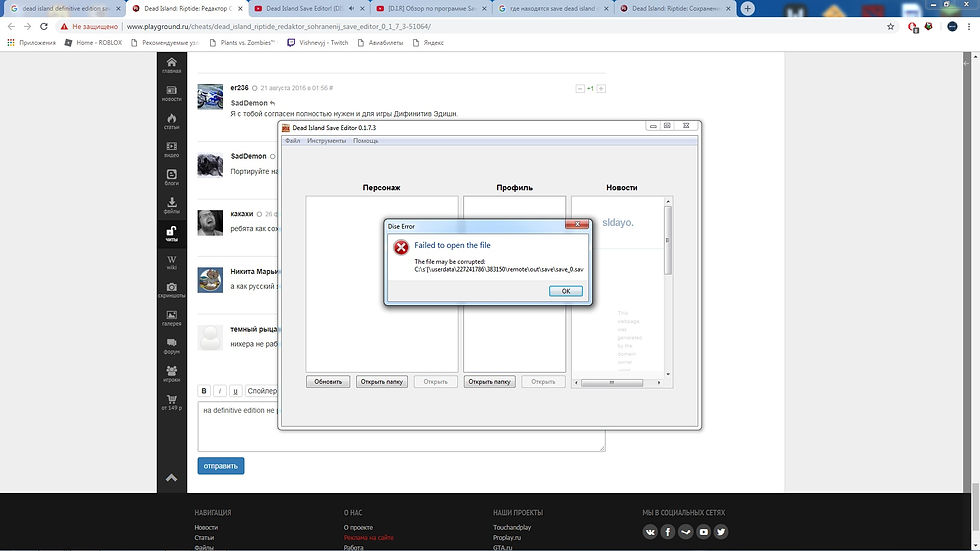Toggle italic formatting in comment editor
Image resolution: width=980 pixels, height=551 pixels.
coord(219,391)
